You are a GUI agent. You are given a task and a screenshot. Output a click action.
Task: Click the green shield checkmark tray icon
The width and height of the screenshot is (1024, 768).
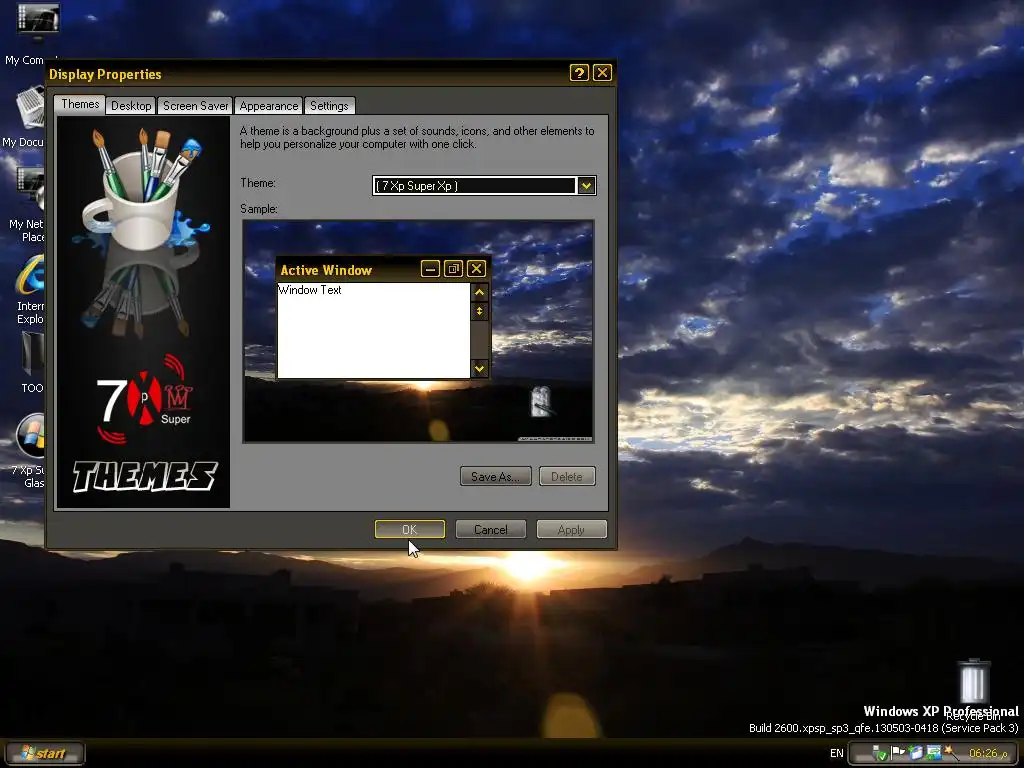pyautogui.click(x=880, y=754)
